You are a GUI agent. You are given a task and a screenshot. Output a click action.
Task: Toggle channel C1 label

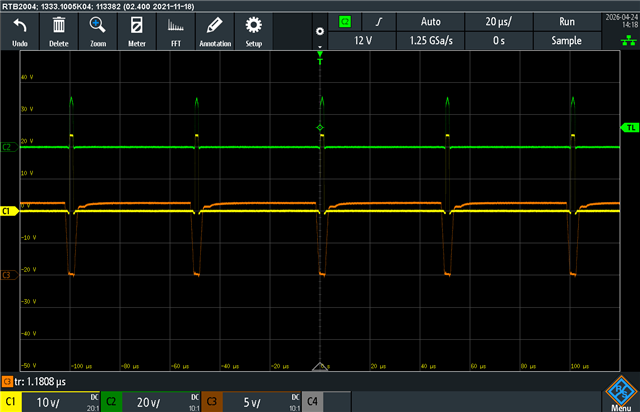click(x=11, y=402)
